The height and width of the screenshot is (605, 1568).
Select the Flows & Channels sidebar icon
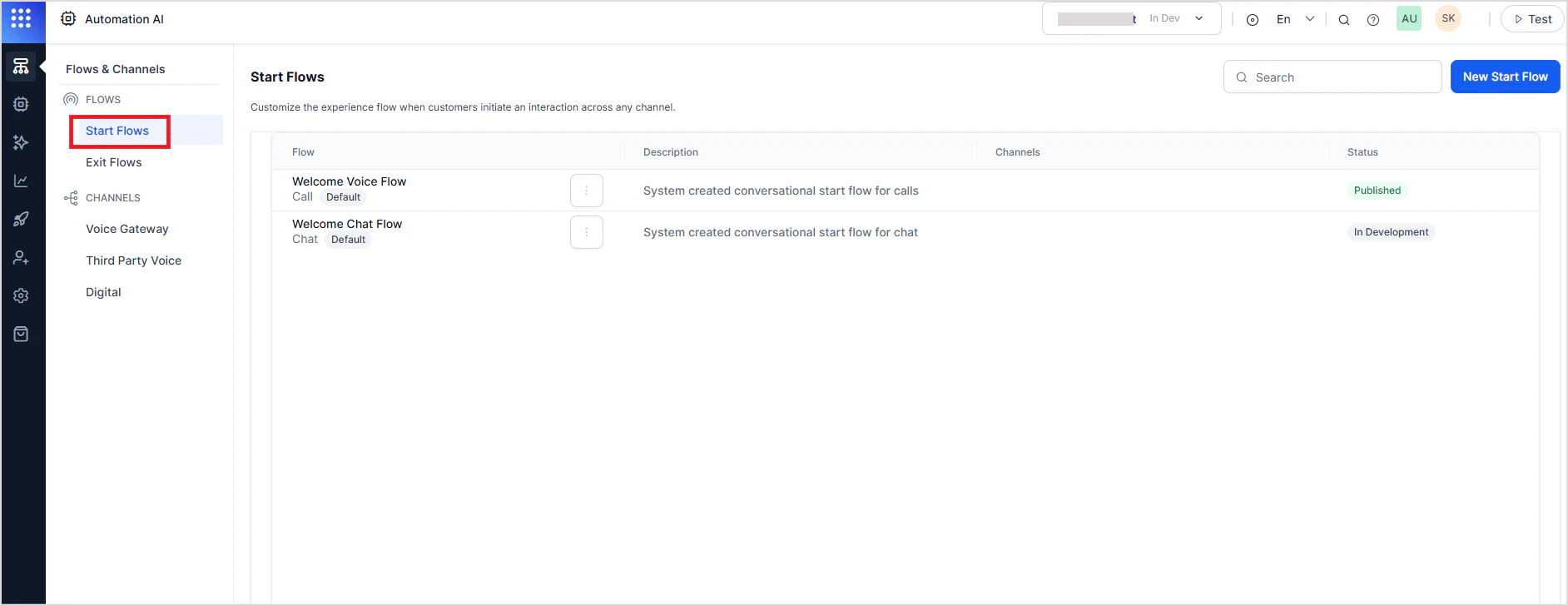[21, 66]
